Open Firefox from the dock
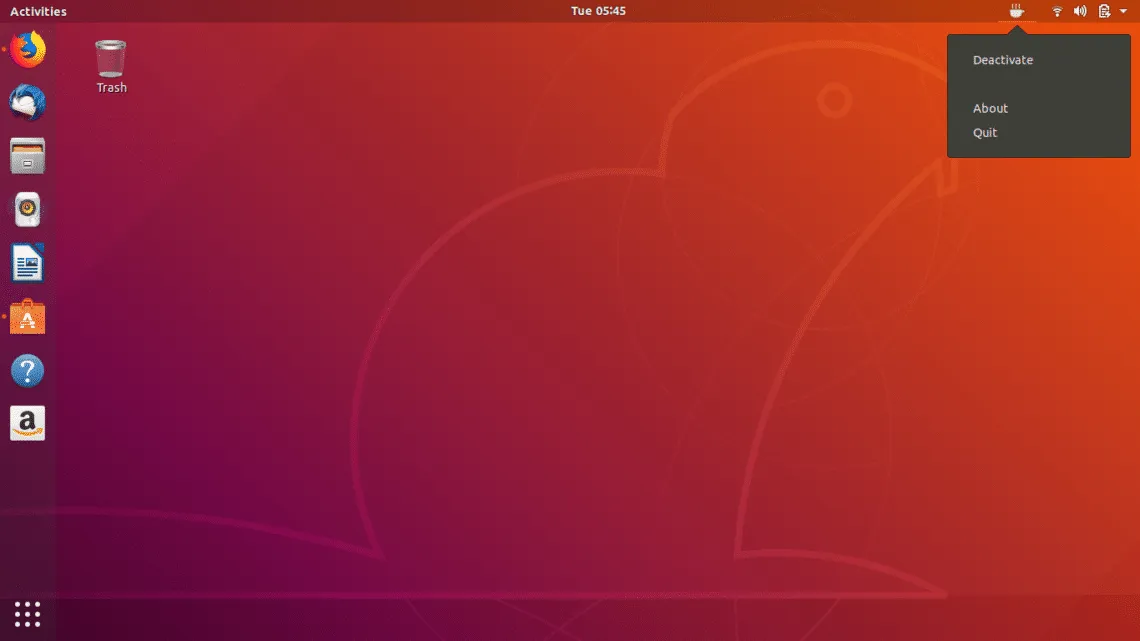The image size is (1140, 641). [x=28, y=49]
